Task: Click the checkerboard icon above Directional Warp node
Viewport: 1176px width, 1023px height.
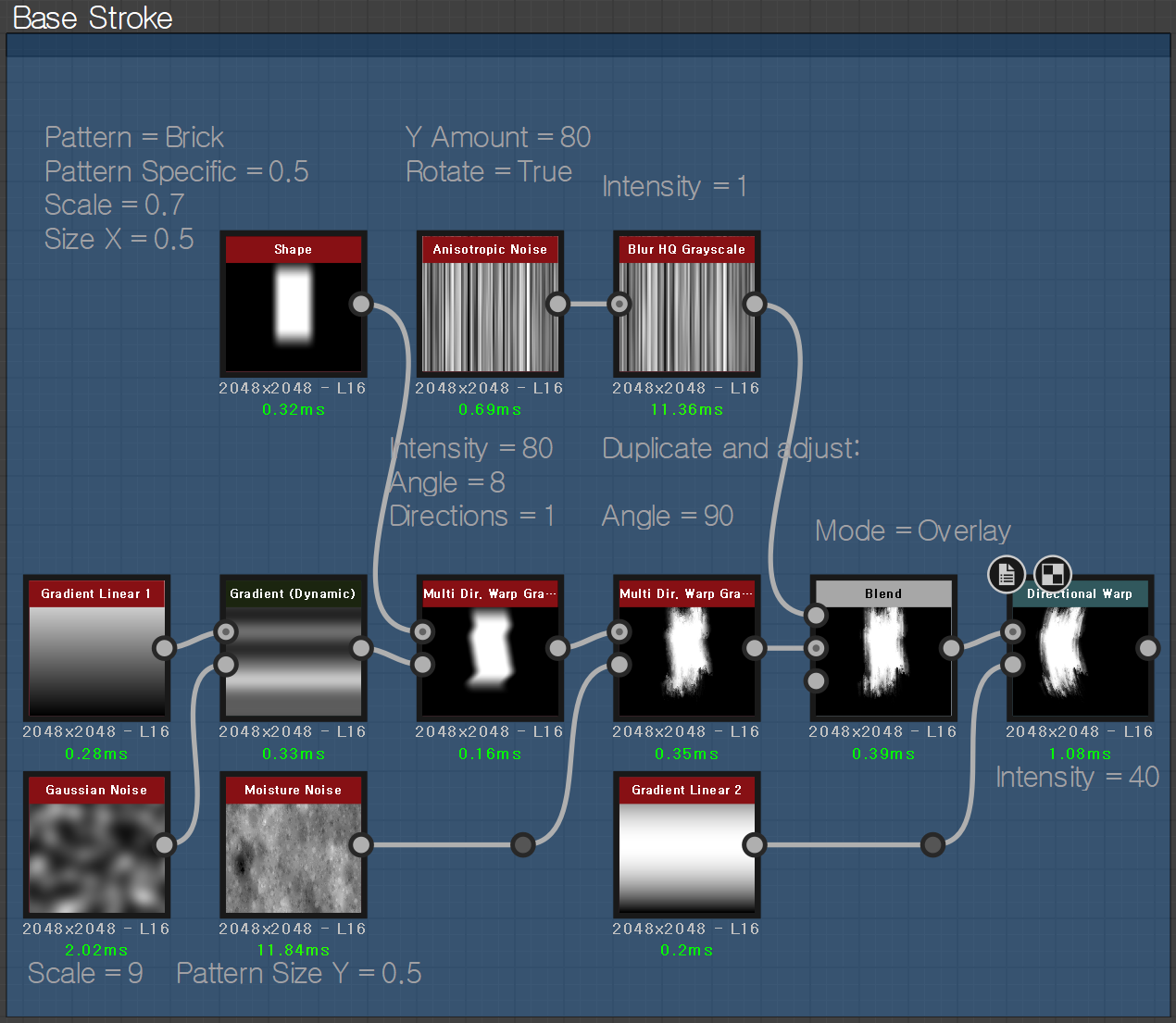Action: [1053, 574]
